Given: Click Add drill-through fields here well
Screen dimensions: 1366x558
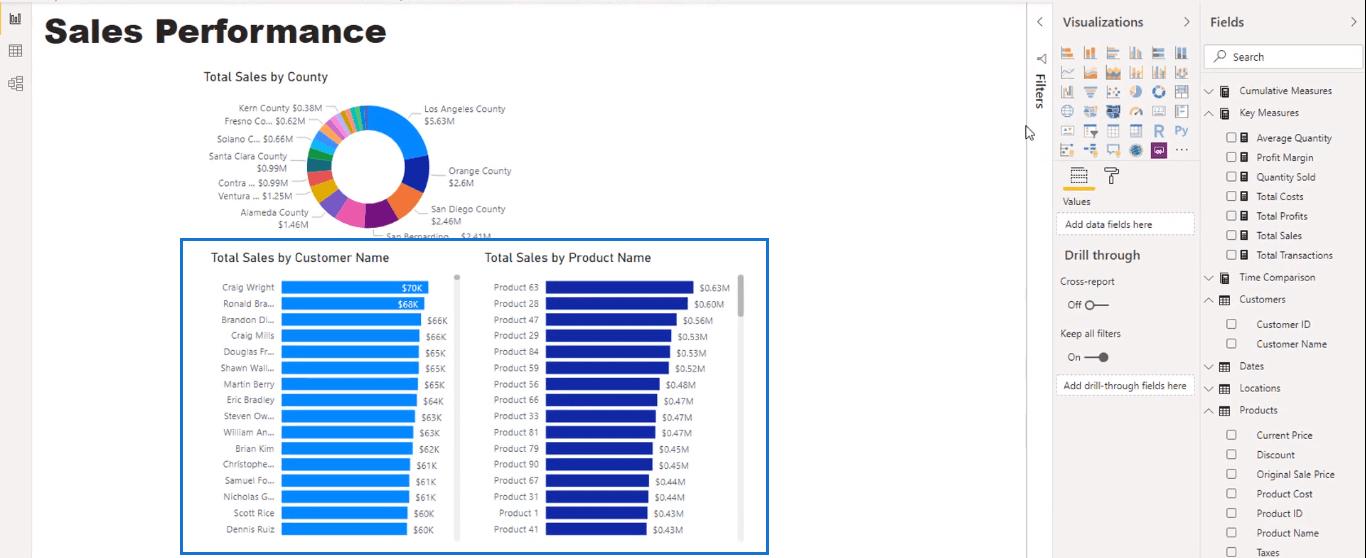Looking at the screenshot, I should pyautogui.click(x=1125, y=385).
